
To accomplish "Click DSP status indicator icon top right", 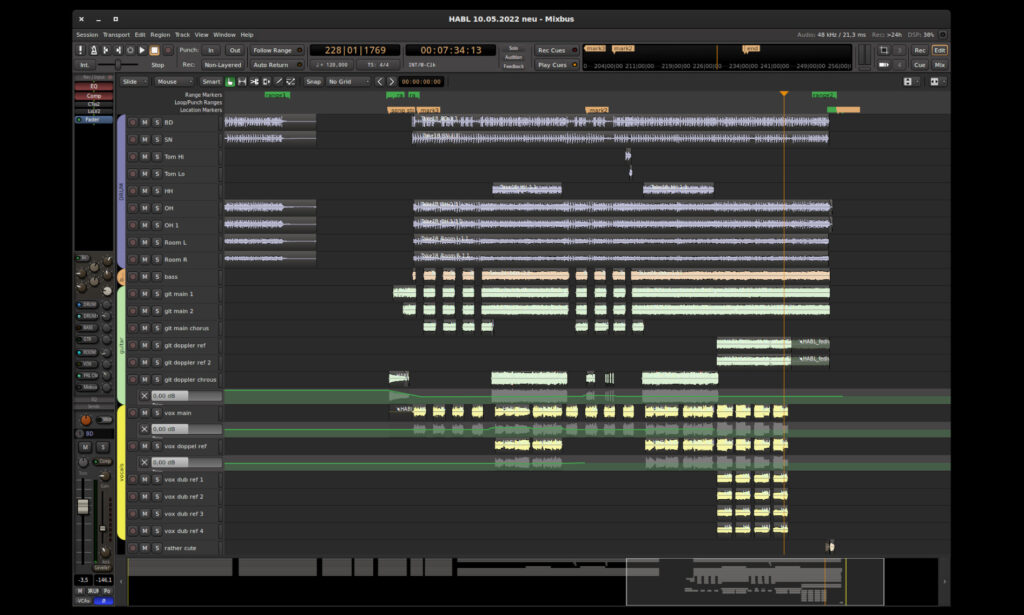I will point(942,35).
